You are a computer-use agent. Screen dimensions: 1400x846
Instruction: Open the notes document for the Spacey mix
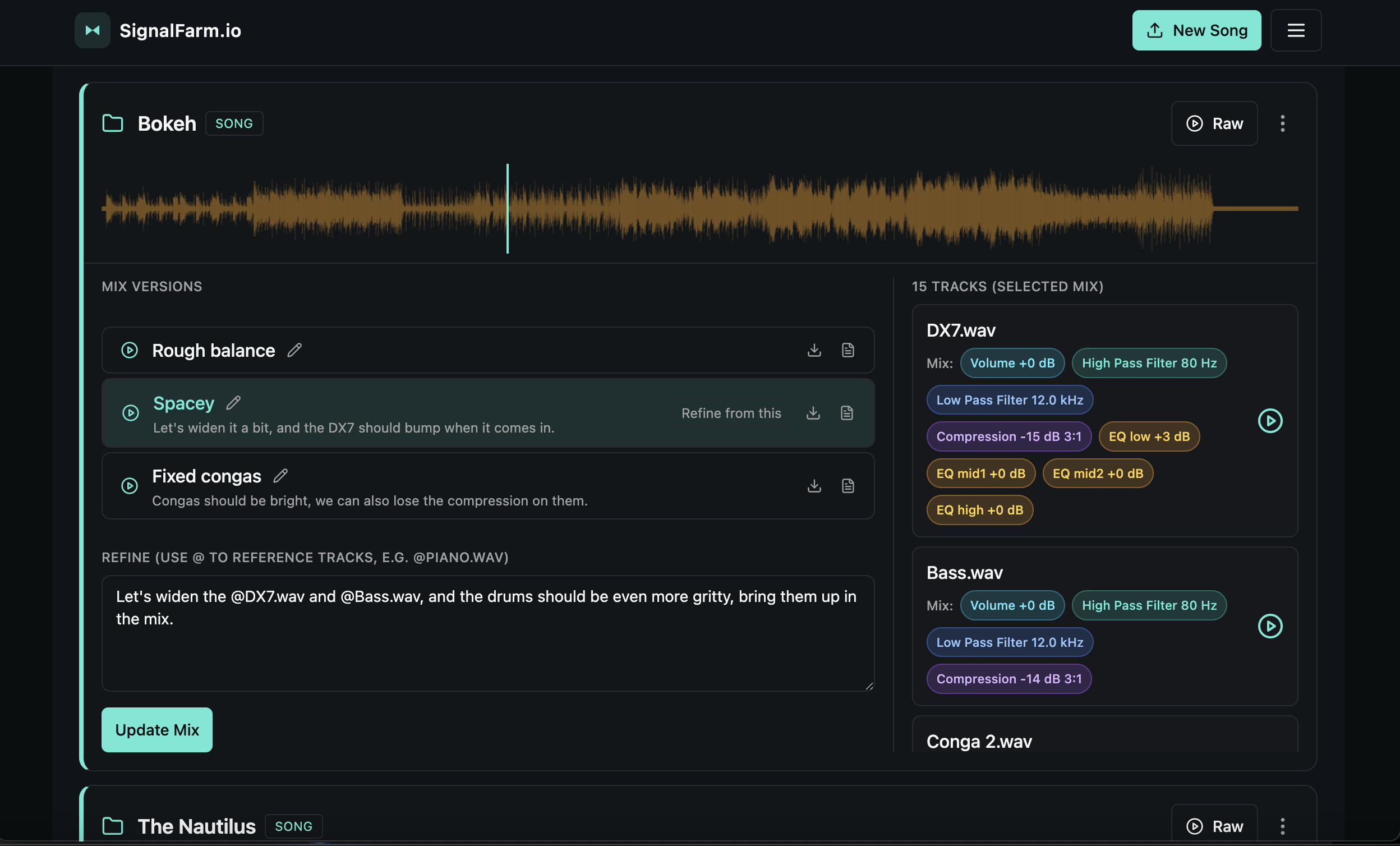846,413
